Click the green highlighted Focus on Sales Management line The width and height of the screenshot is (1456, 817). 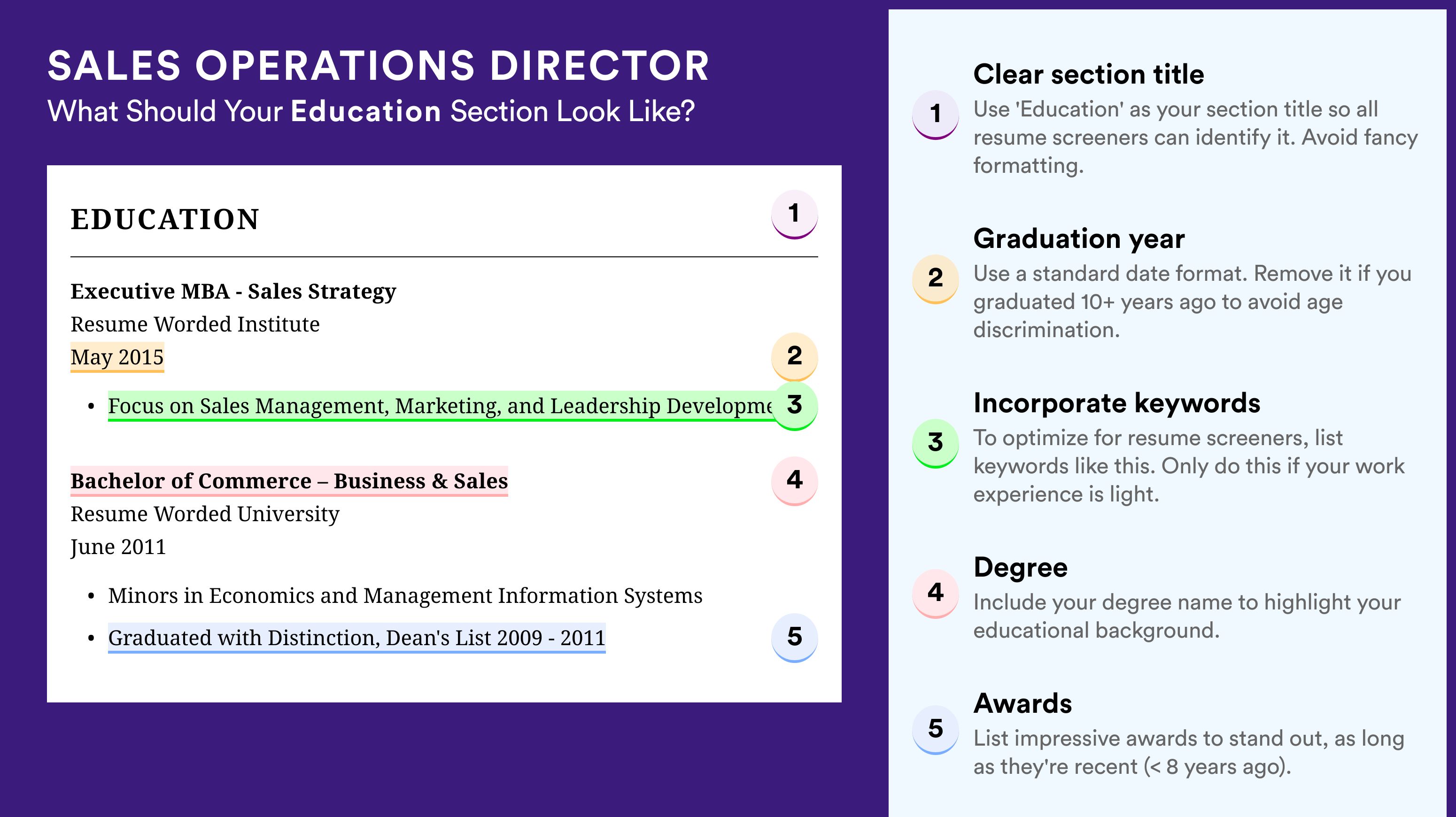tap(440, 406)
